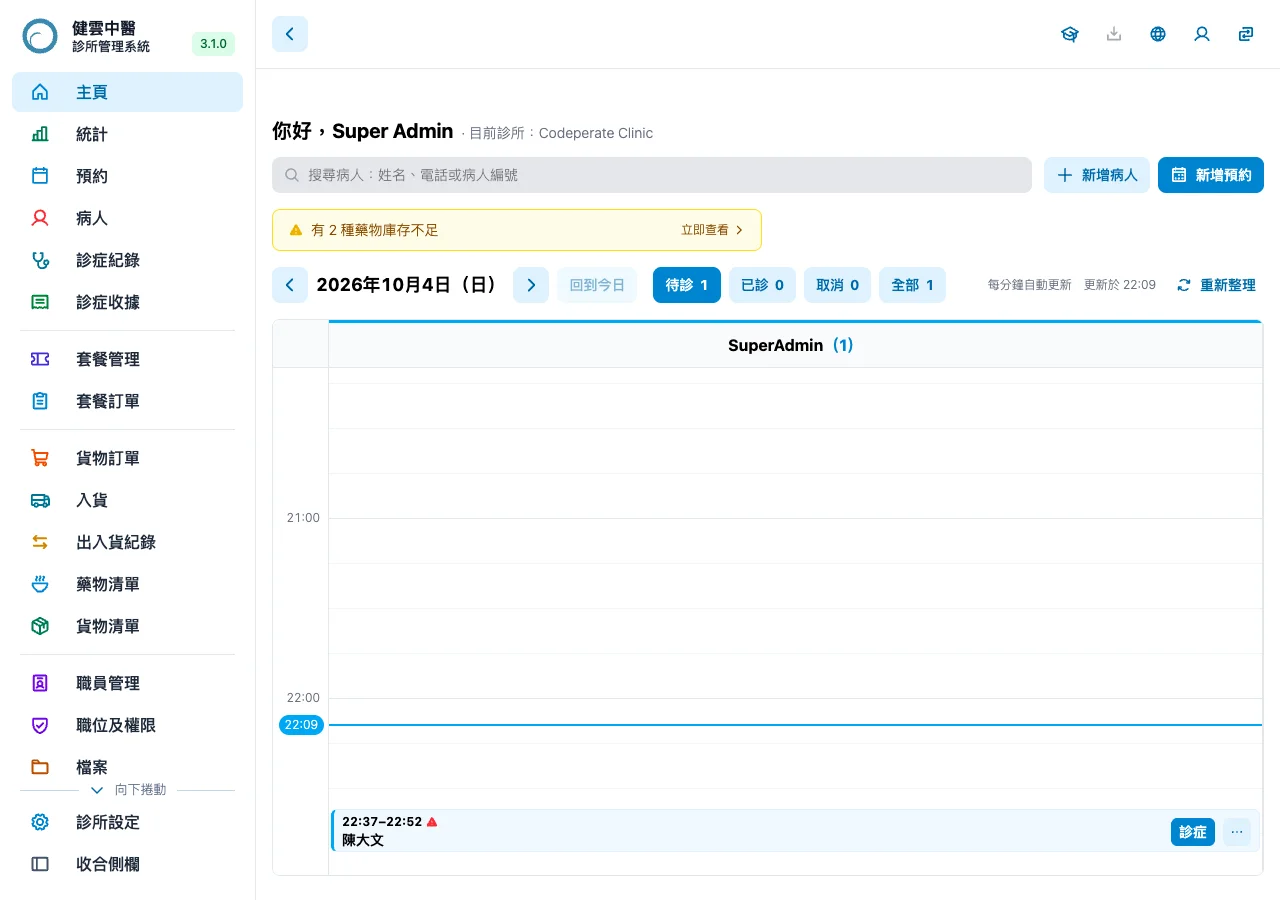Click 診症 button for 陳大文

tap(1193, 832)
